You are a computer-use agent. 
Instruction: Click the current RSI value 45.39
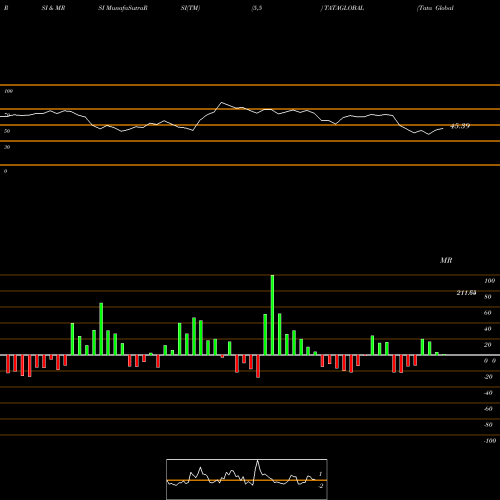pos(460,126)
